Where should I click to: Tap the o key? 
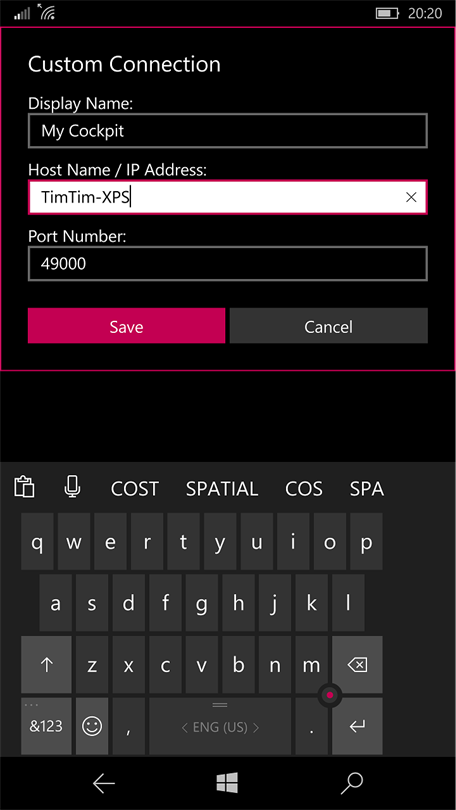(x=329, y=541)
